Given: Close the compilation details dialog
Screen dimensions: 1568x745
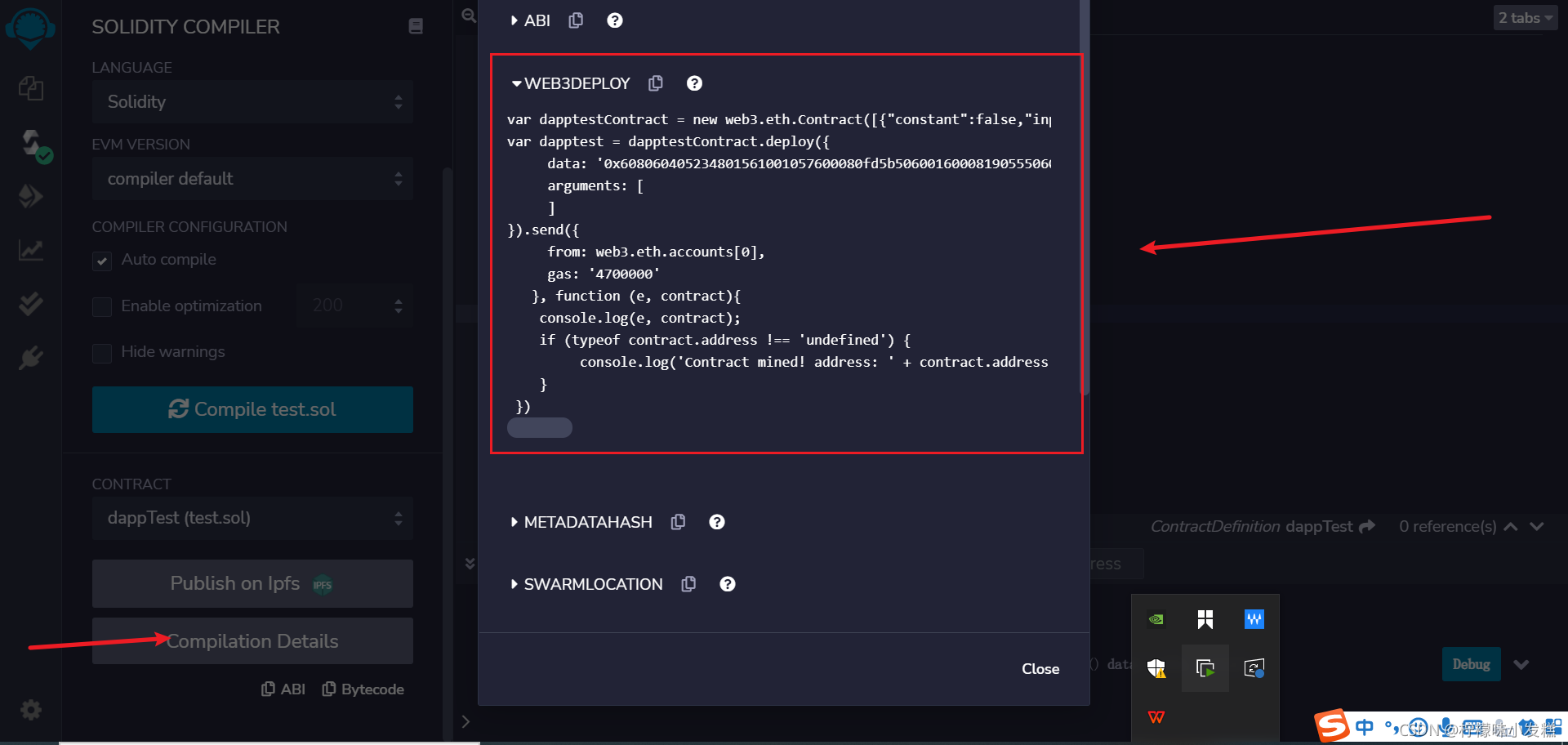Looking at the screenshot, I should click(1040, 669).
